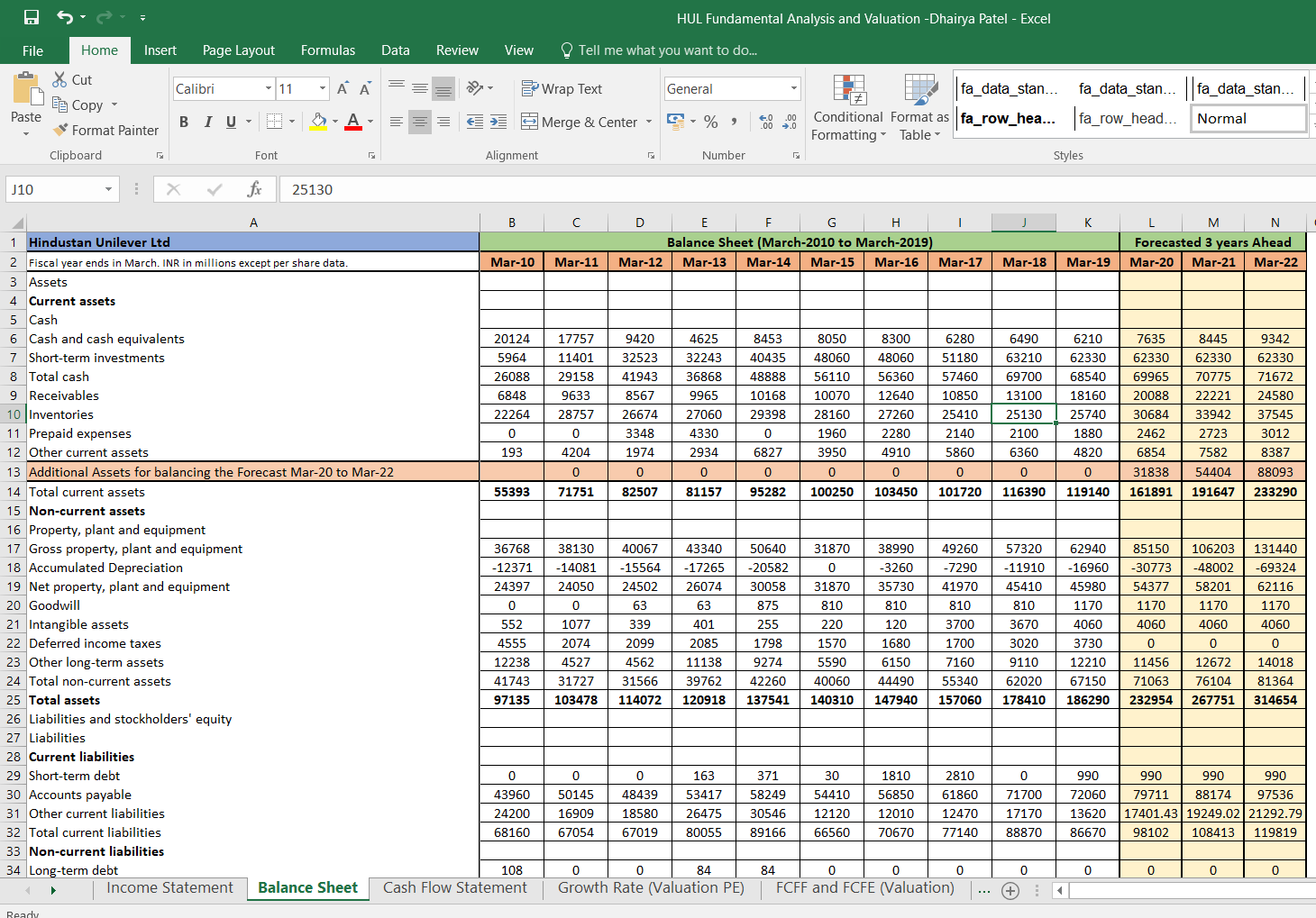Toggle center horizontal alignment
The height and width of the screenshot is (918, 1316).
420,122
